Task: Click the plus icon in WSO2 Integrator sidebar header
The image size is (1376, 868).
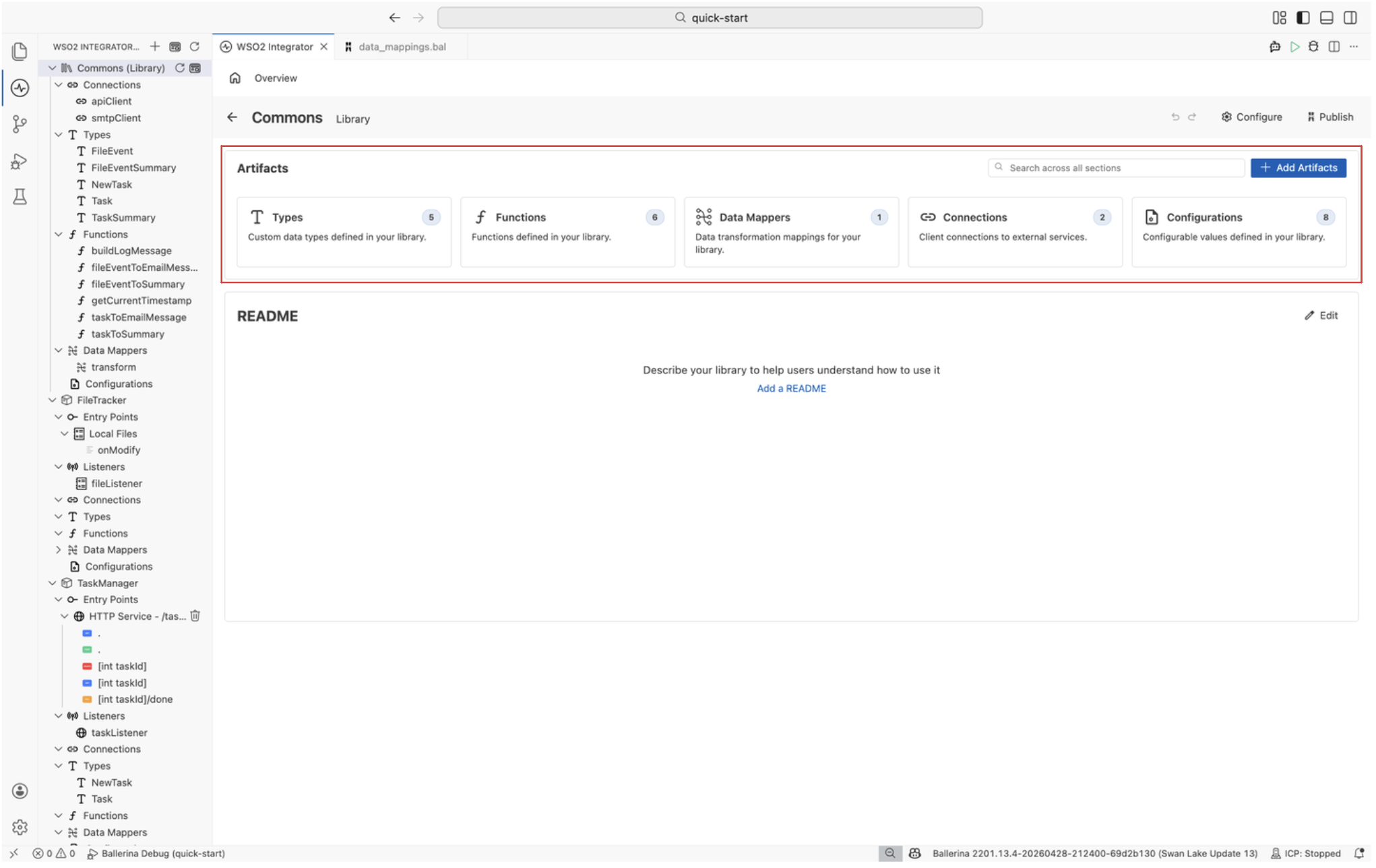Action: click(x=155, y=46)
